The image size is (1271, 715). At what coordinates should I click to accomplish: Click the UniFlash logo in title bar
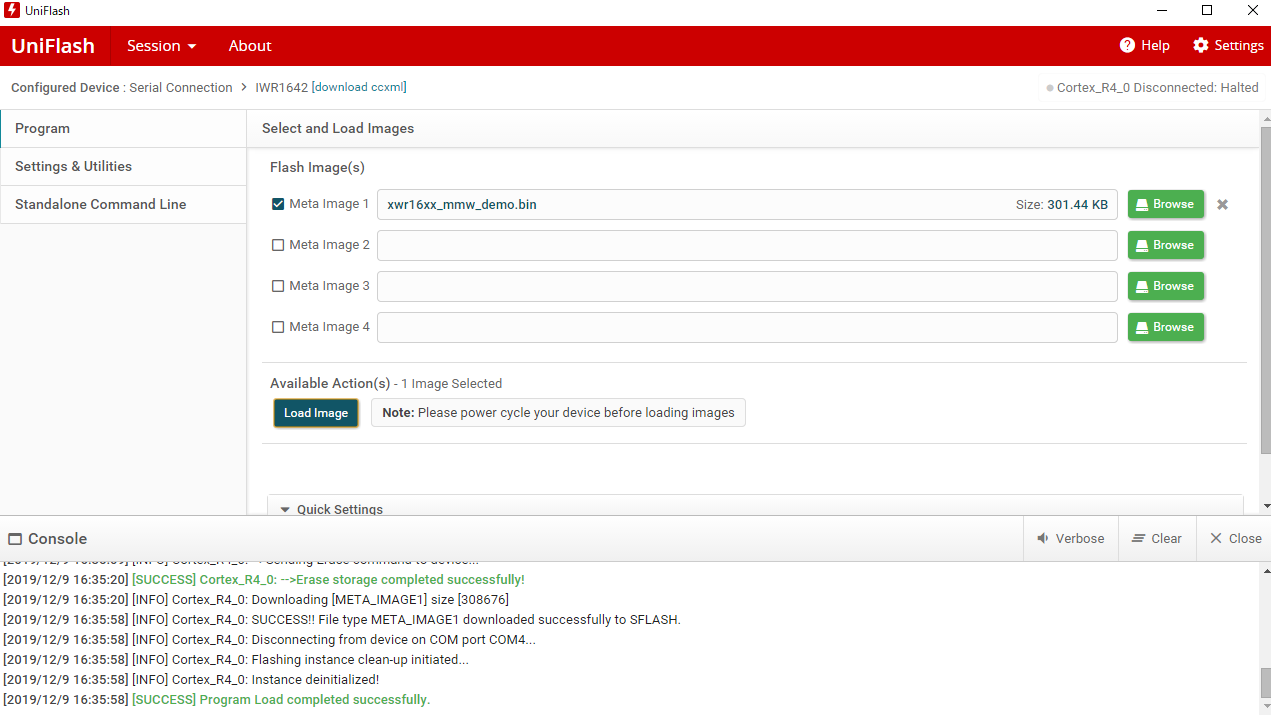12,11
